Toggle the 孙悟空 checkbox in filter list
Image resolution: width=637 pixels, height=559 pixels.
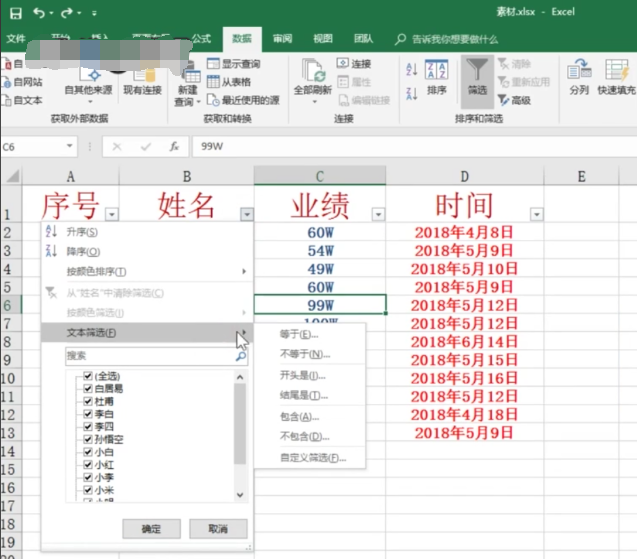click(87, 439)
